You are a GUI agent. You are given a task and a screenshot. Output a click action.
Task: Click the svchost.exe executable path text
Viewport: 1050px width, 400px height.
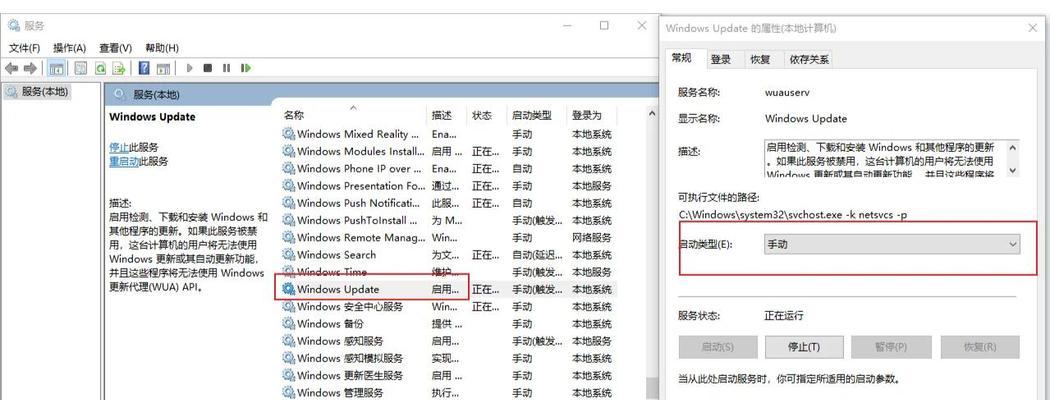792,214
